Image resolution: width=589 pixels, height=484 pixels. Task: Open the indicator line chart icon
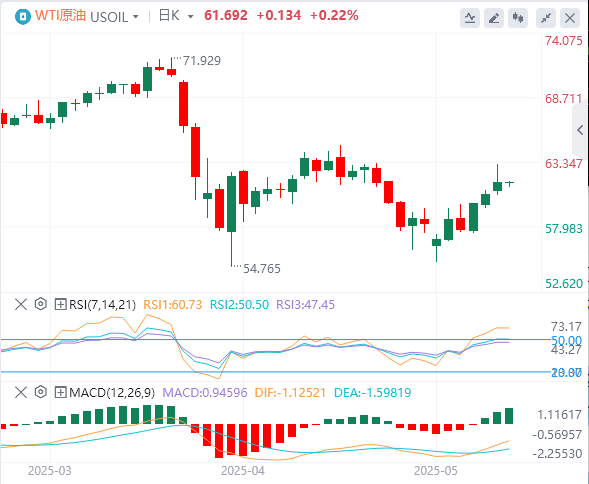point(470,18)
